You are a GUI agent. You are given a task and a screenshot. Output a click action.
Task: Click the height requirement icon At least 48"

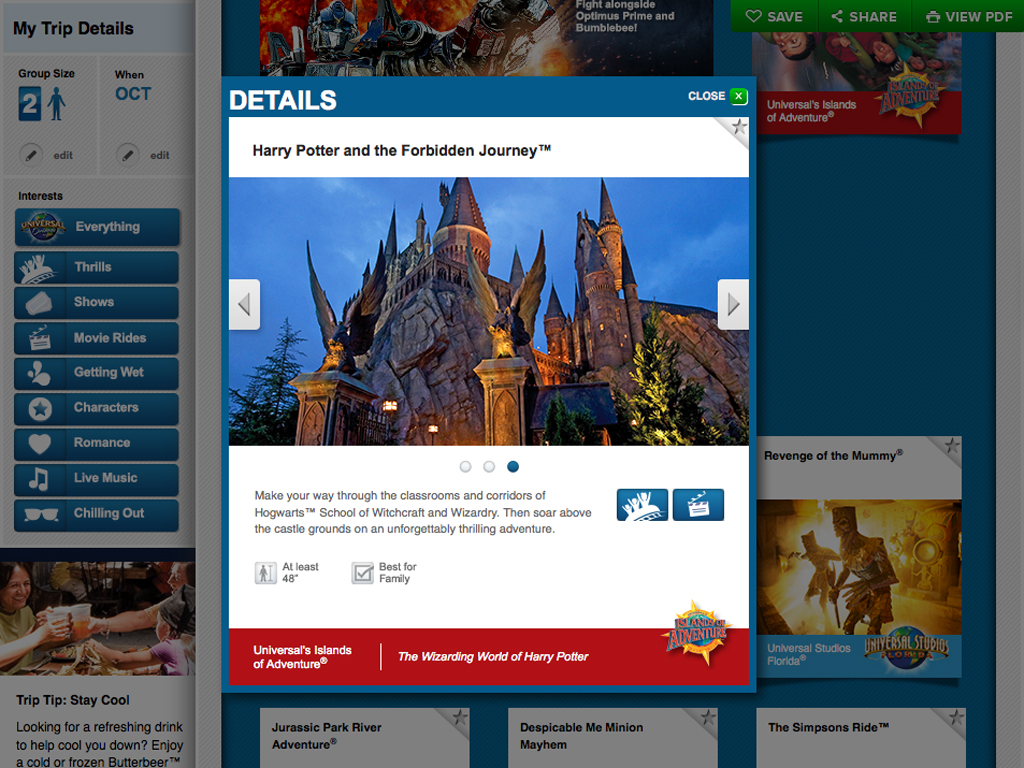pos(265,573)
